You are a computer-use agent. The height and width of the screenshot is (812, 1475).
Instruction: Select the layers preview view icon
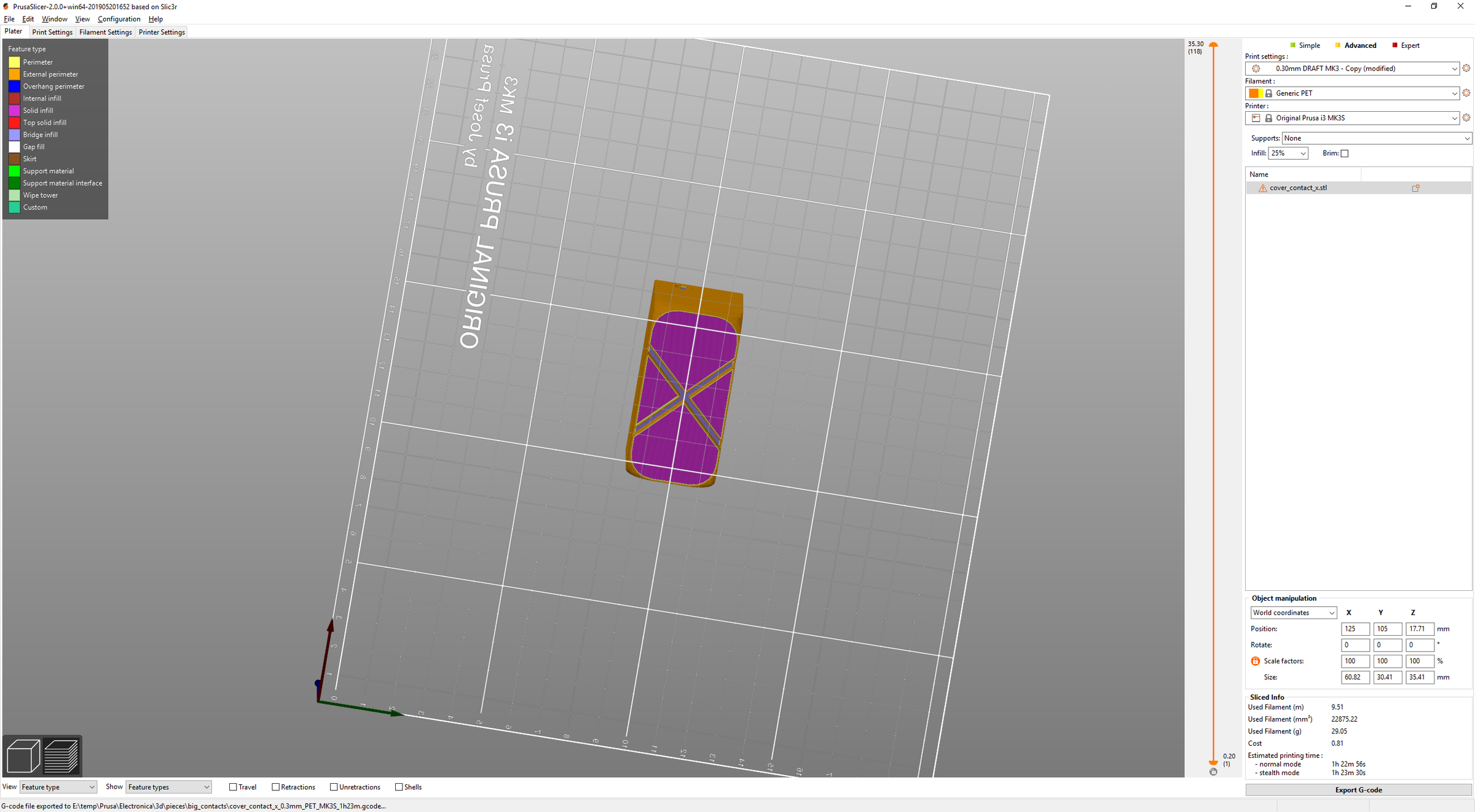(x=61, y=755)
